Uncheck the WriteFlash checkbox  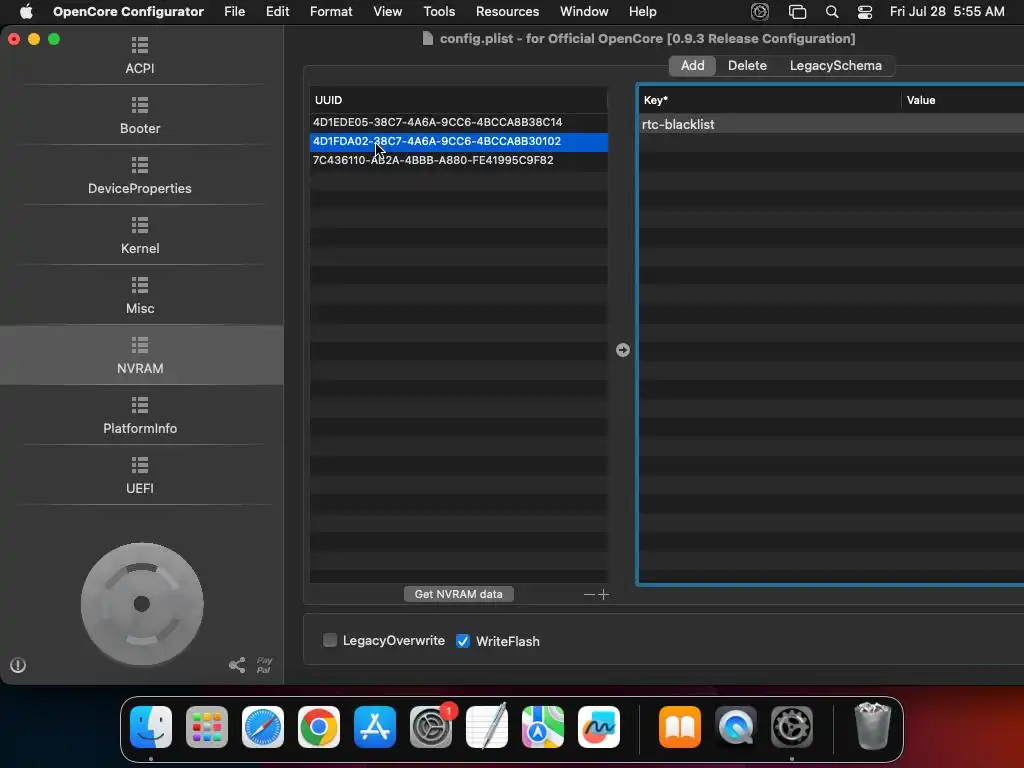(463, 641)
